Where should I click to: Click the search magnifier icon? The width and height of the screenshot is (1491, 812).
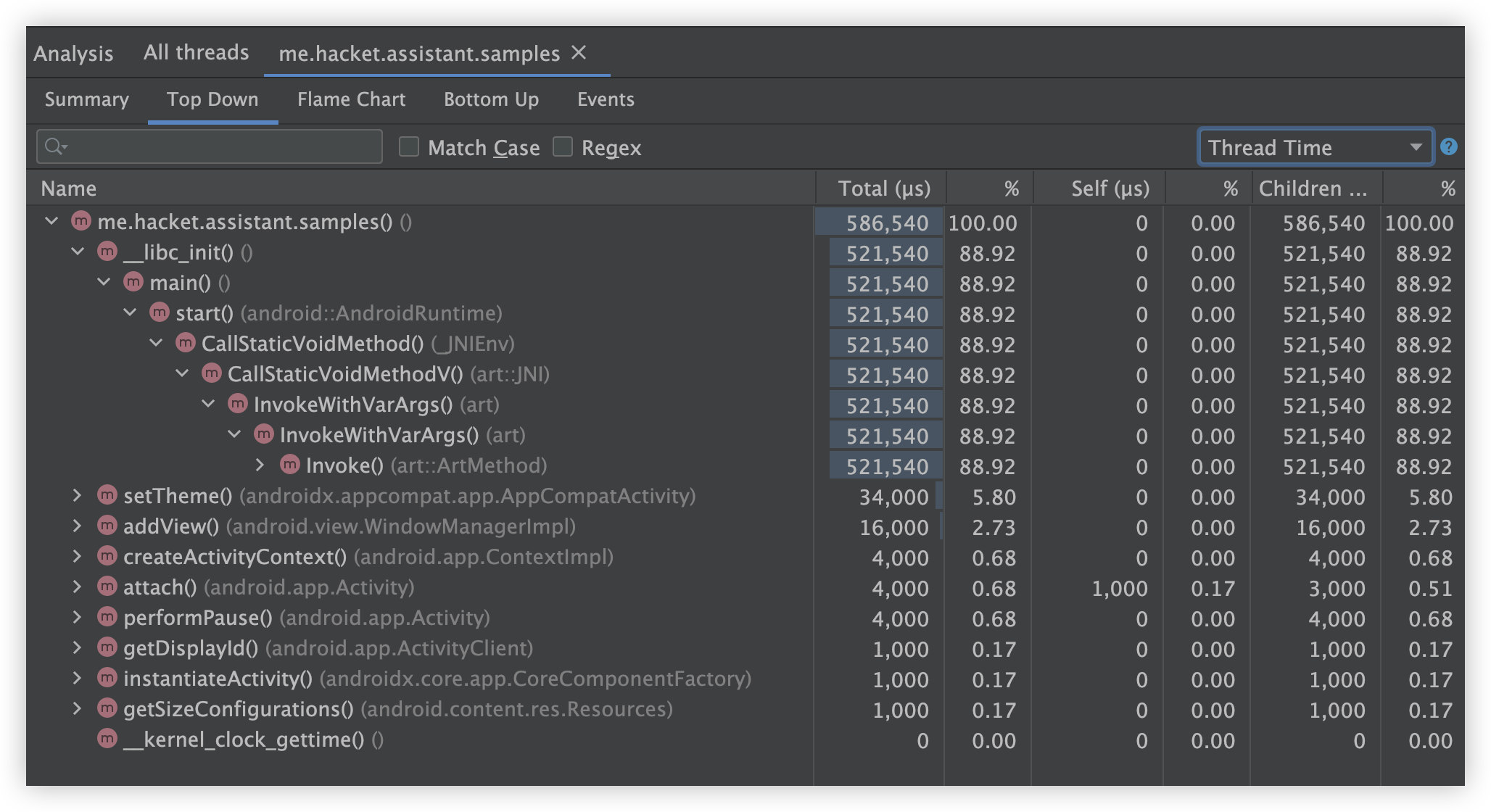coord(54,147)
